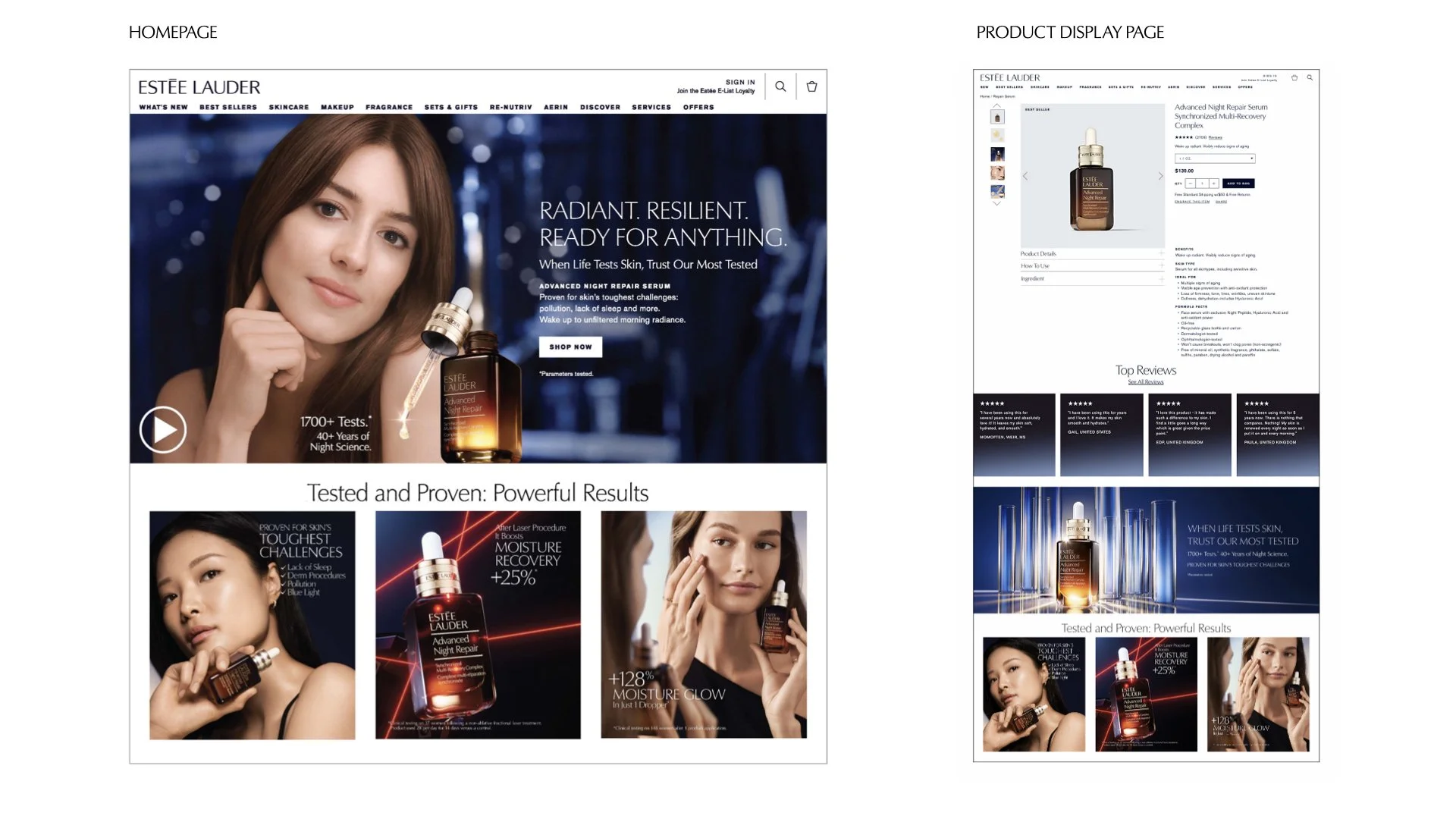Open the Paula, United Kingdom review card

[x=1278, y=435]
